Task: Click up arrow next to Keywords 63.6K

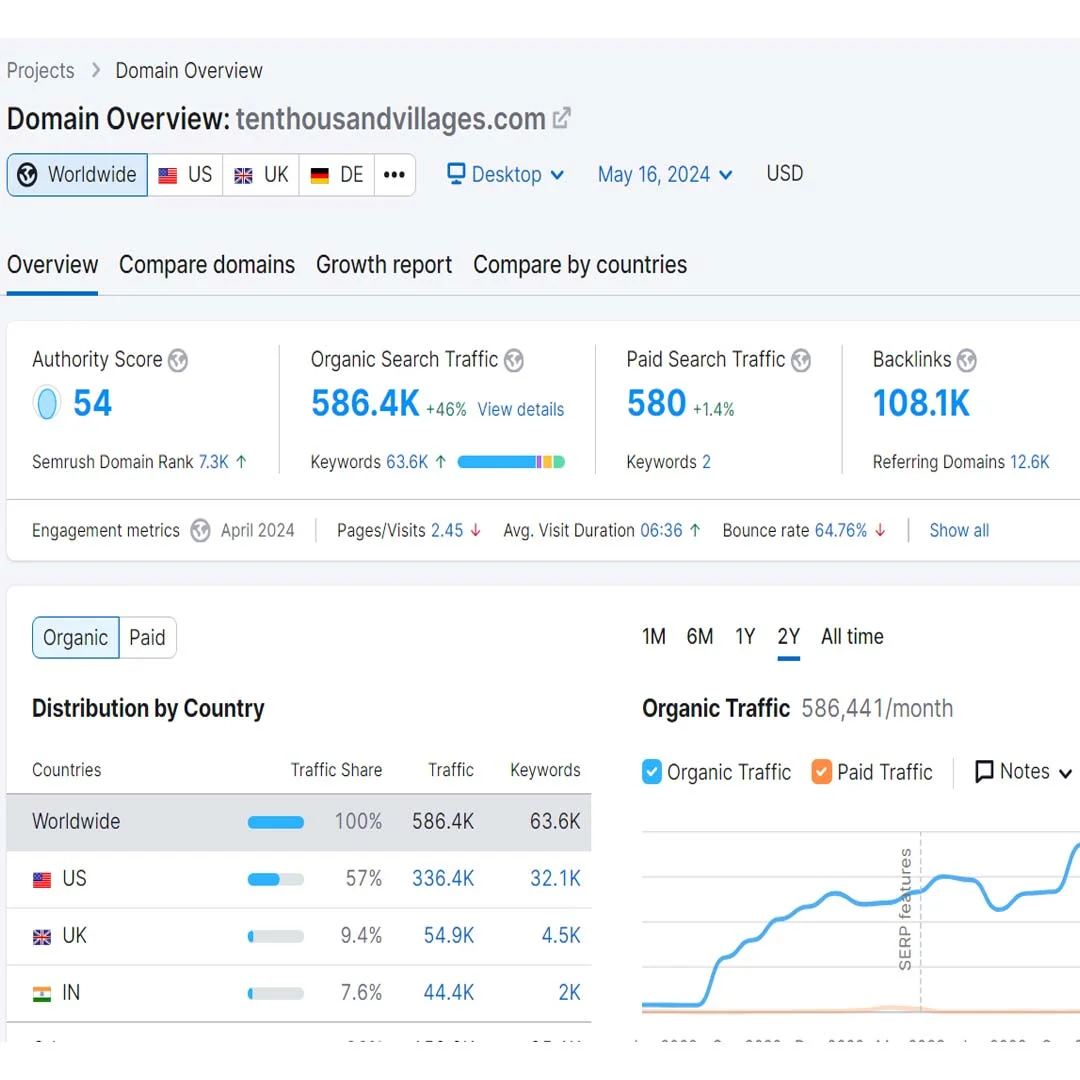Action: pos(441,461)
